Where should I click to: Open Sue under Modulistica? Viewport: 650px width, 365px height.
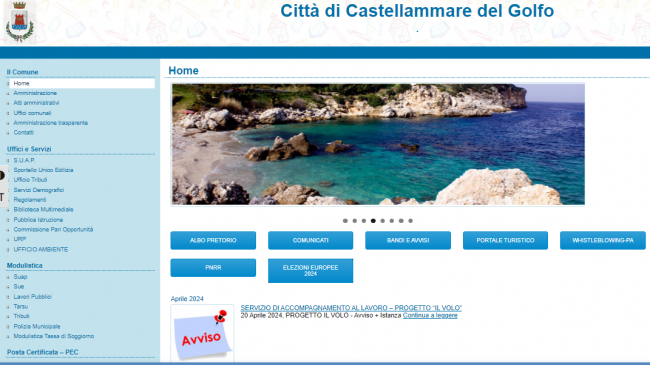[x=19, y=287]
